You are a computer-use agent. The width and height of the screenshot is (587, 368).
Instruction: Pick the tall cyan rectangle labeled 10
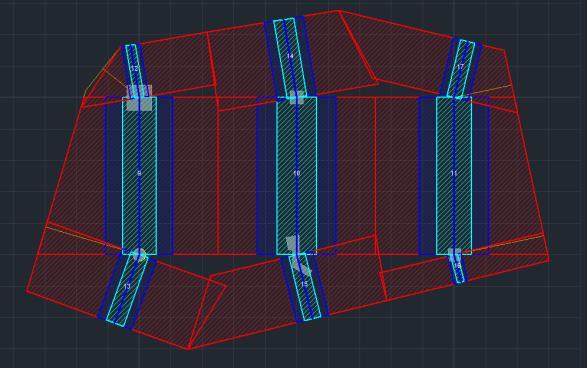pos(296,175)
